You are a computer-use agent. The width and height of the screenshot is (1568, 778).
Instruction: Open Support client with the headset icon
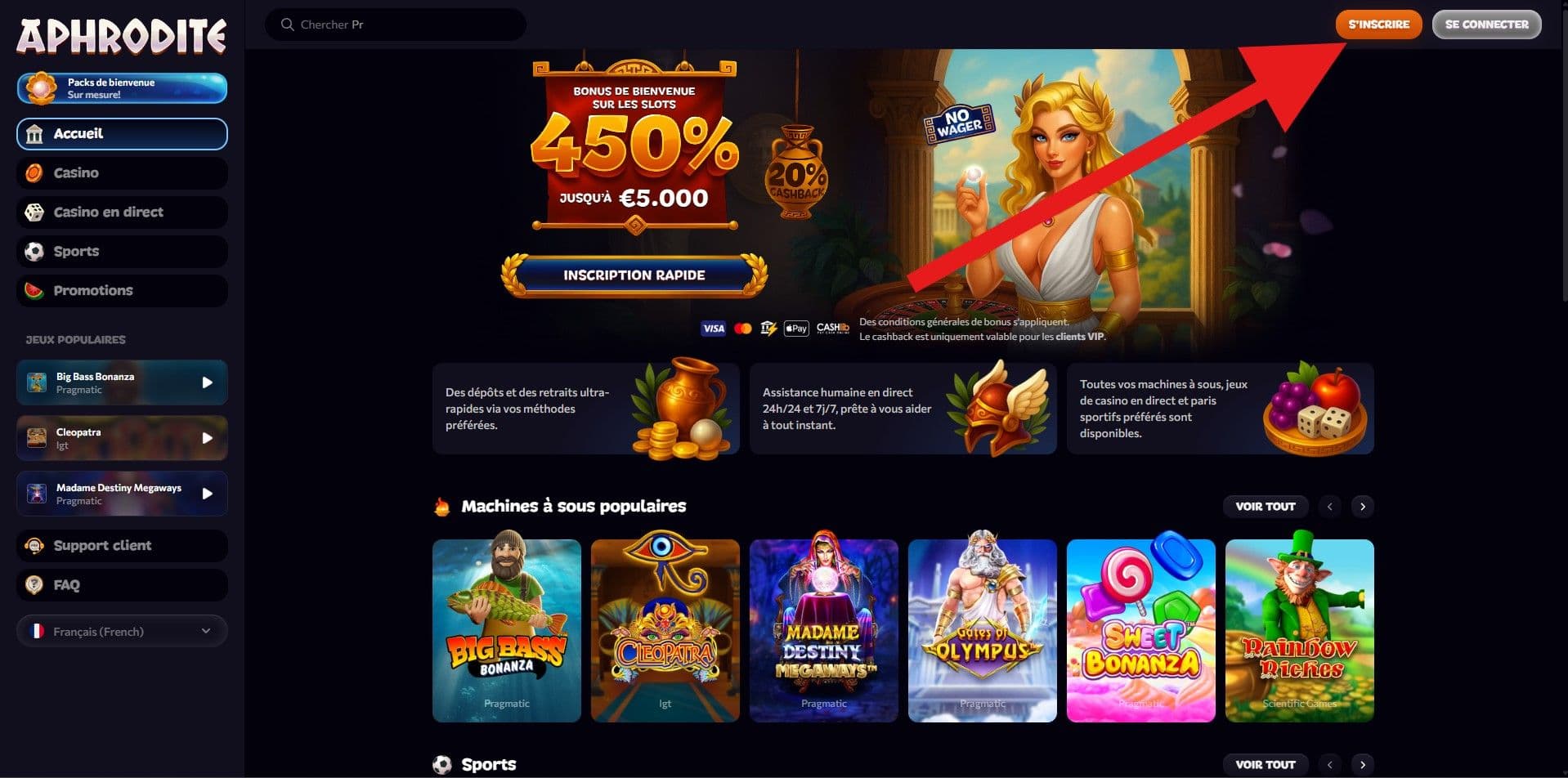coord(122,546)
